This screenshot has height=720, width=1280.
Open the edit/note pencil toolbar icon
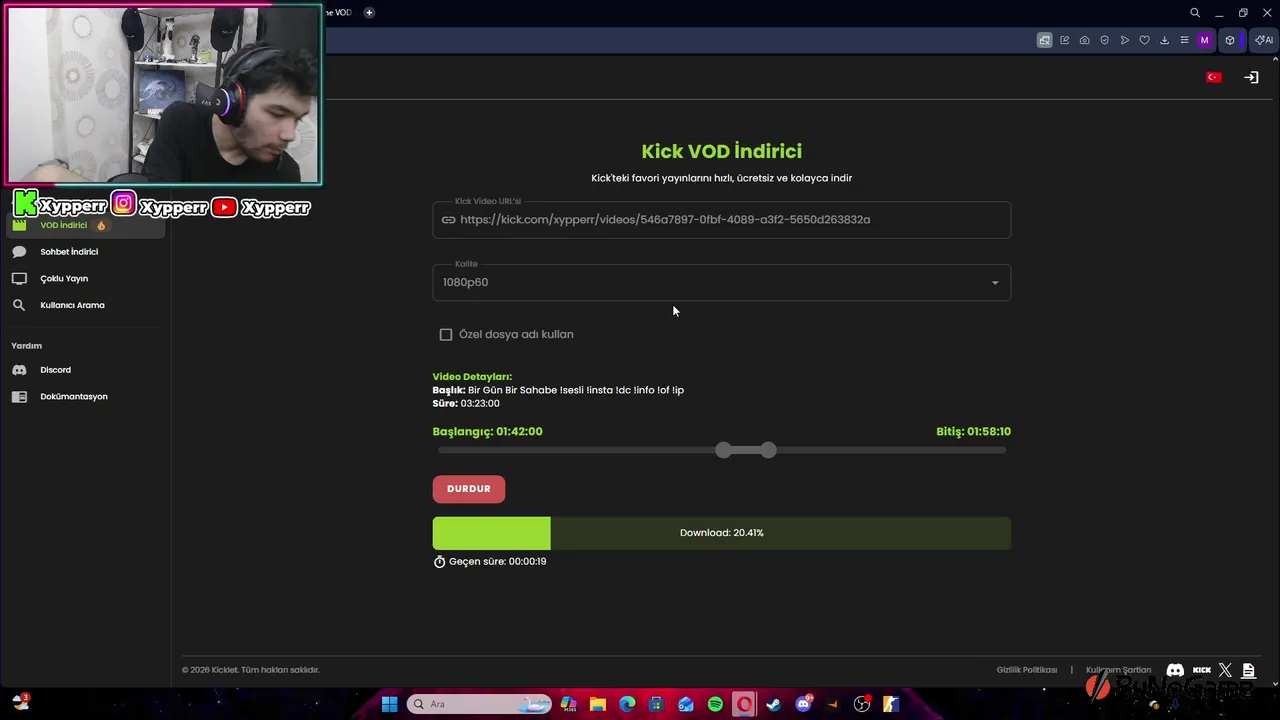coord(1064,40)
